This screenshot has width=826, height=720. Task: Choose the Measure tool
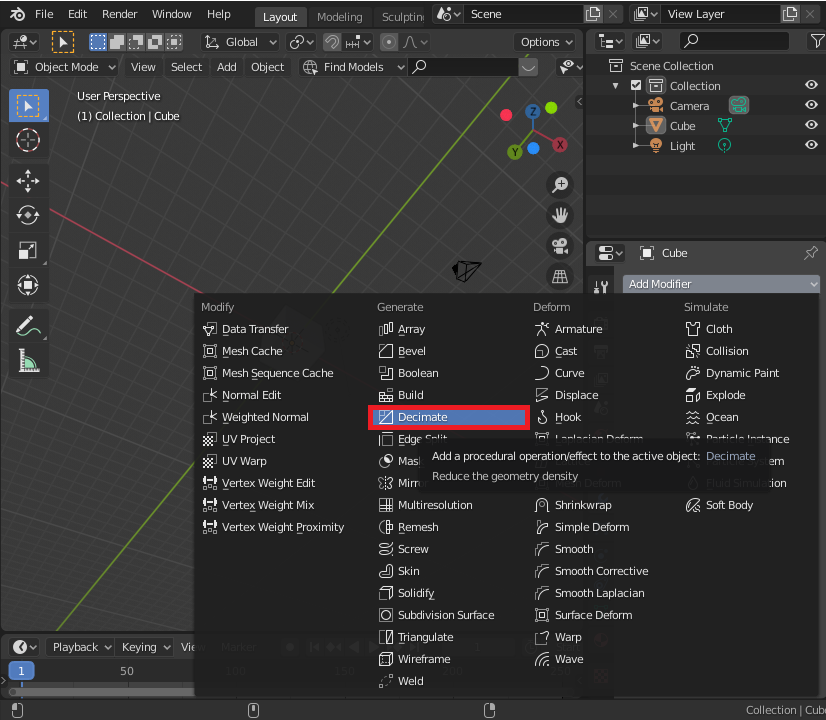pyautogui.click(x=28, y=360)
